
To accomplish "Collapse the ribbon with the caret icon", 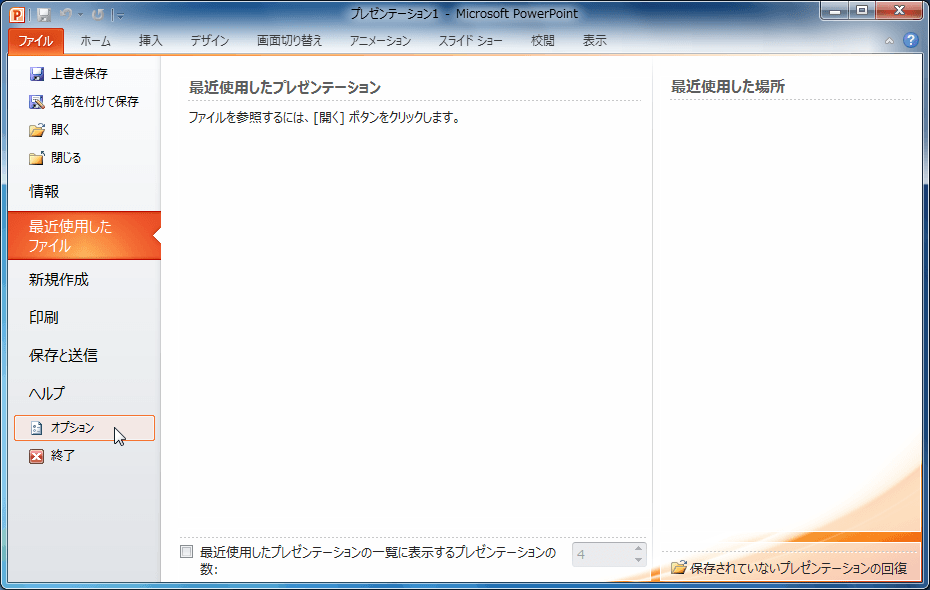I will click(889, 41).
